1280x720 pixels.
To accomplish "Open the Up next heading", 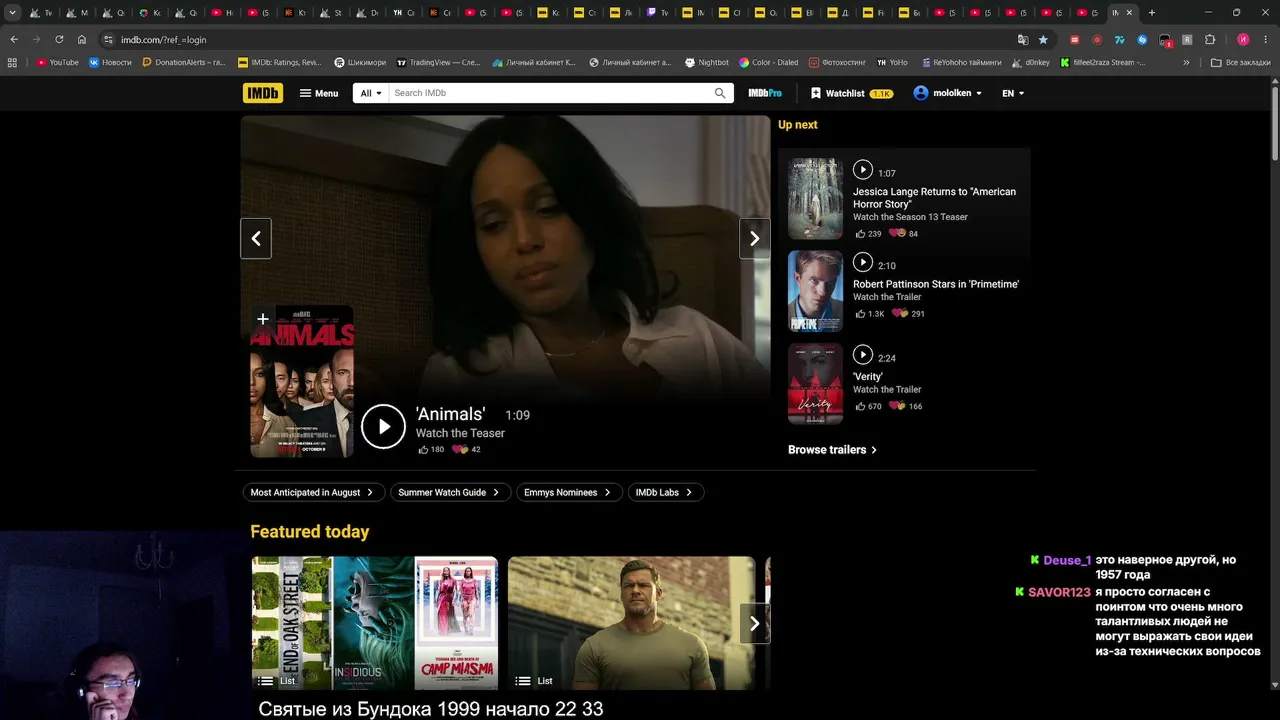I will point(798,125).
